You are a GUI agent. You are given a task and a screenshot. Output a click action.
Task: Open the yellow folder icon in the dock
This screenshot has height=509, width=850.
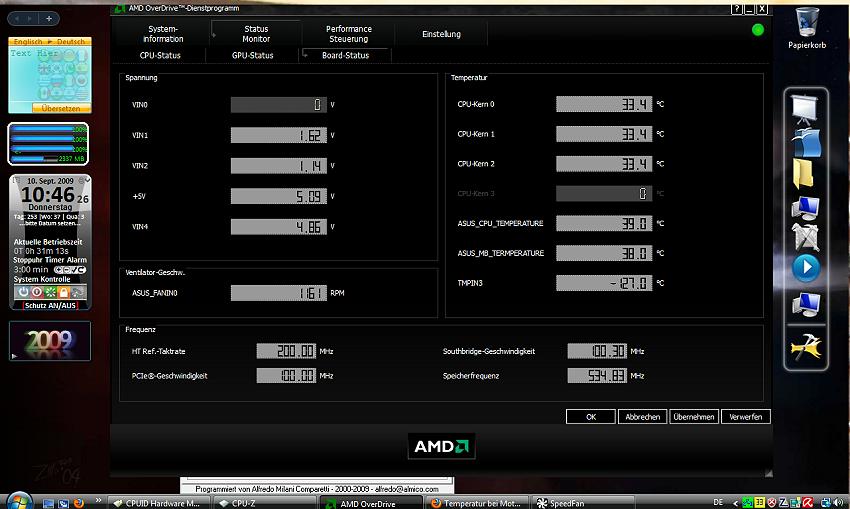(803, 173)
